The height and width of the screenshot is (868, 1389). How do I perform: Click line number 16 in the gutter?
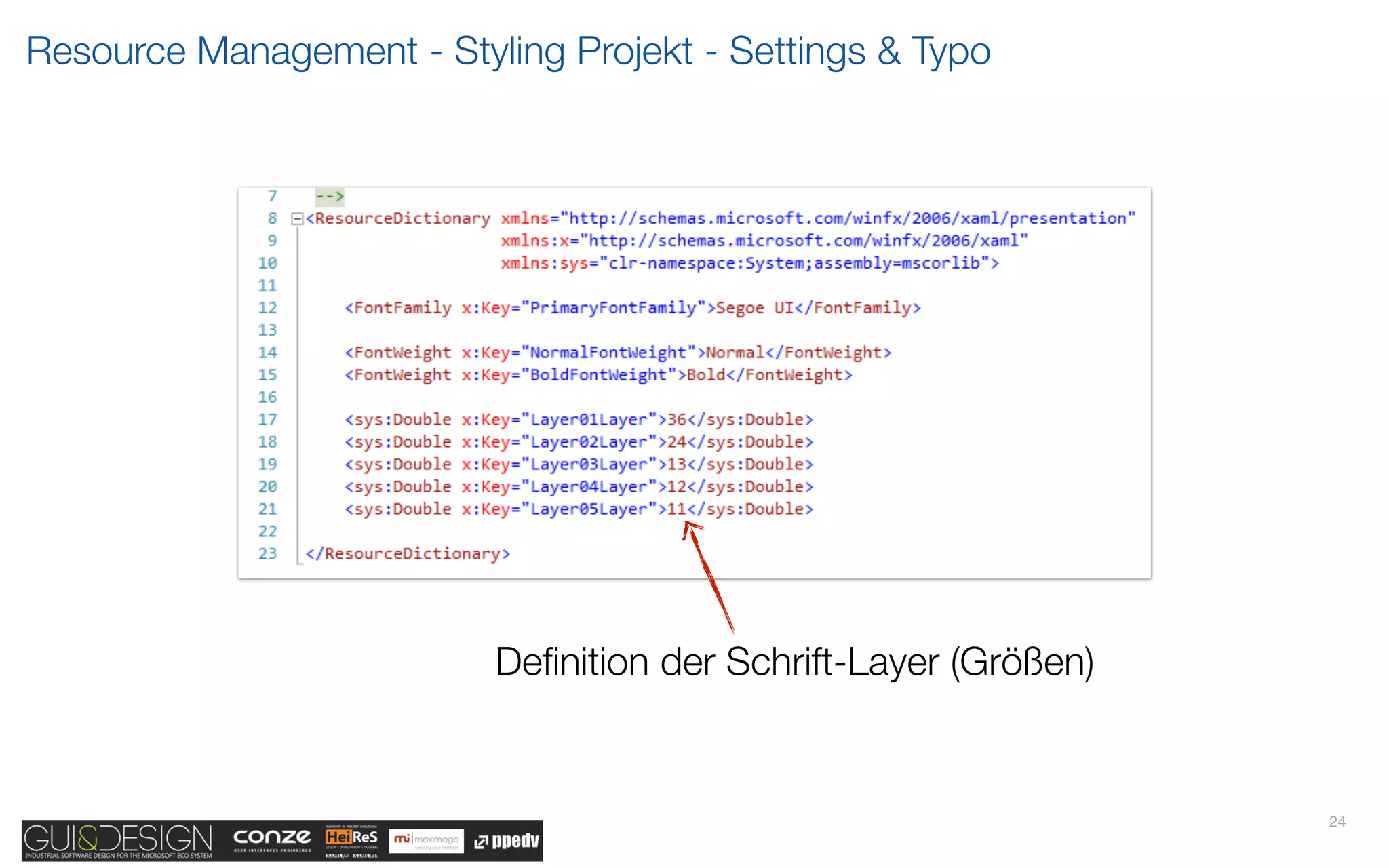pyautogui.click(x=268, y=397)
